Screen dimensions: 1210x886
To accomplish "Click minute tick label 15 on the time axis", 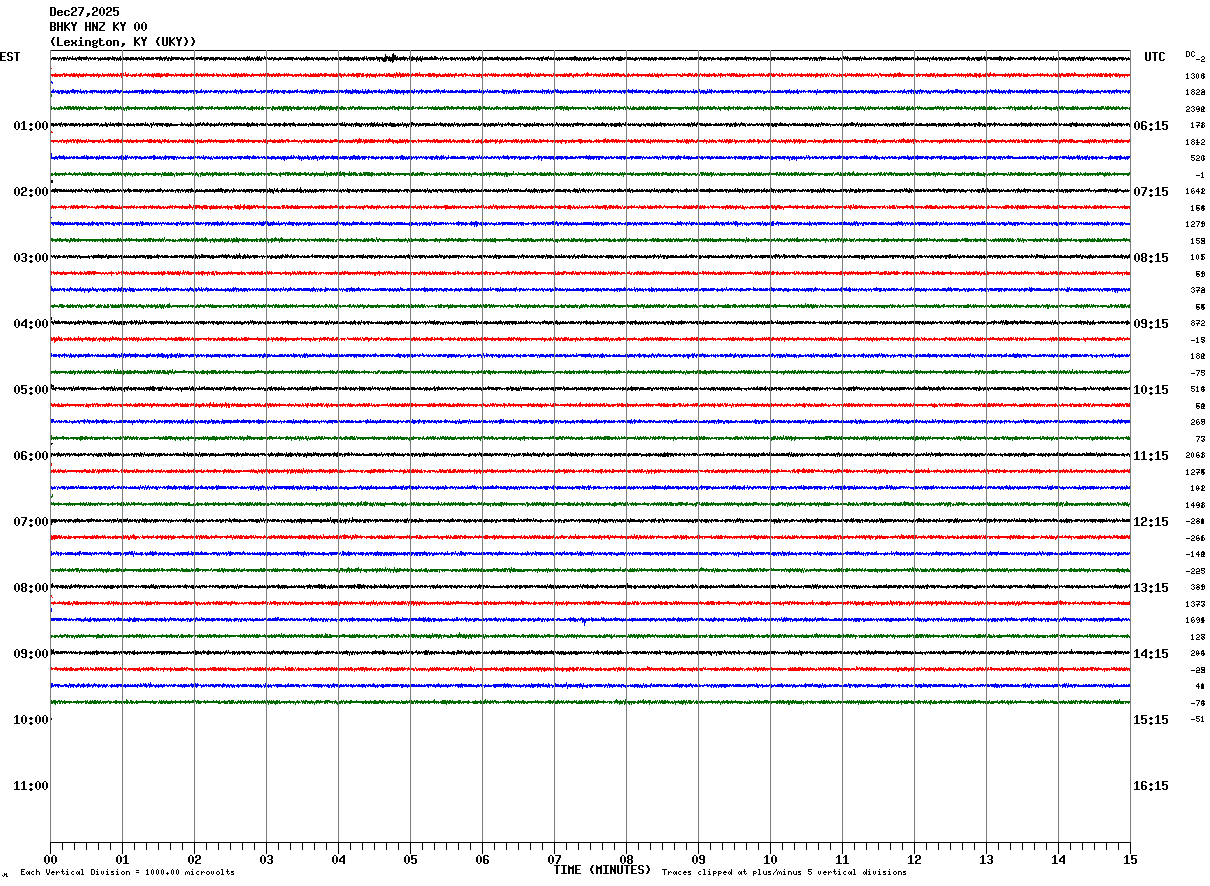I will pos(1130,860).
